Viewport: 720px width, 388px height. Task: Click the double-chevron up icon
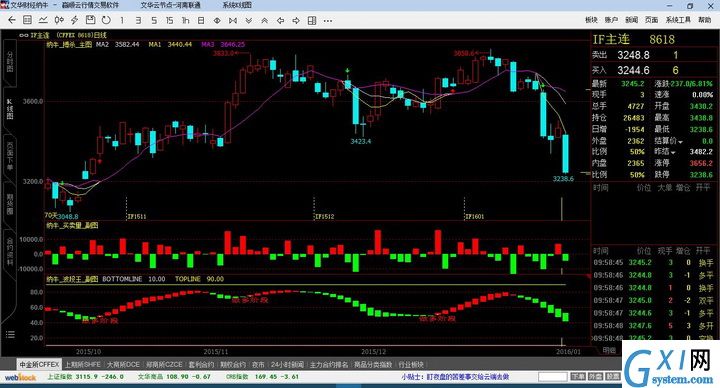264,20
